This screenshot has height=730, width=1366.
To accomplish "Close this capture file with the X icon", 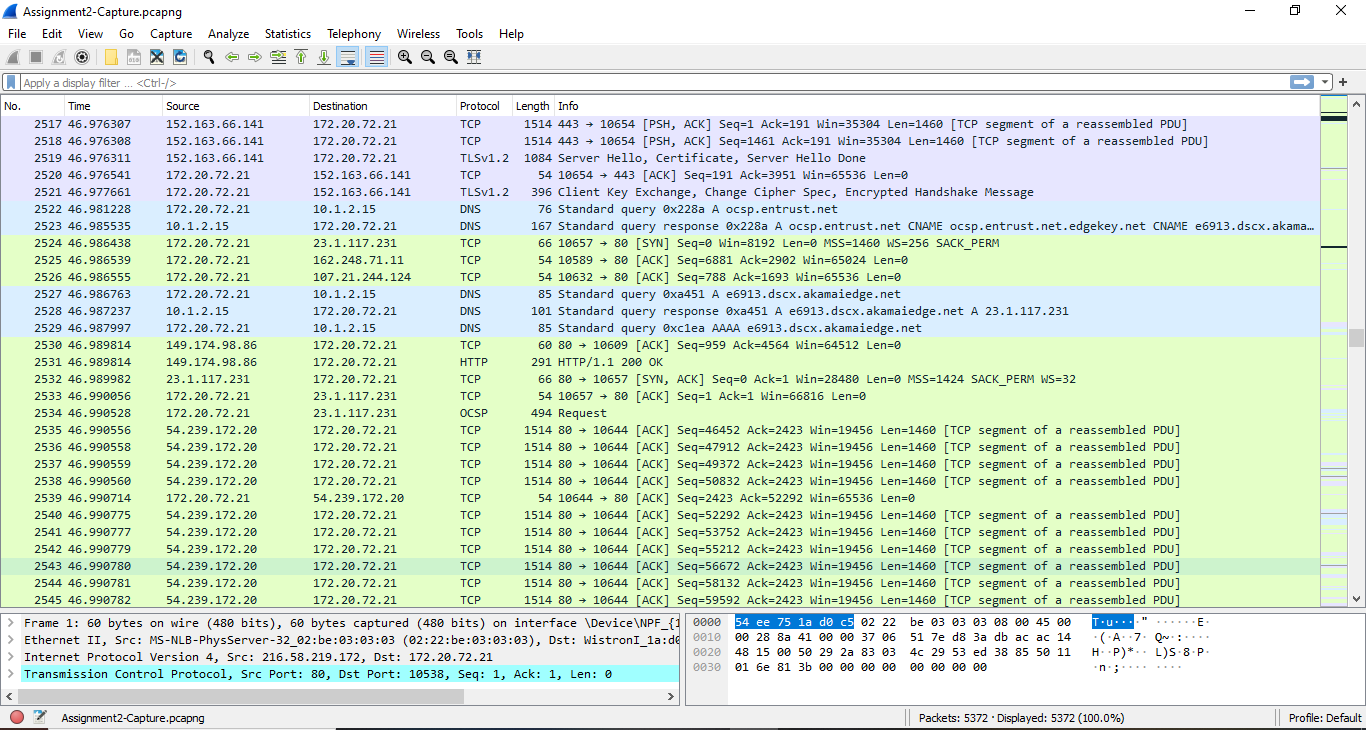I will 157,57.
